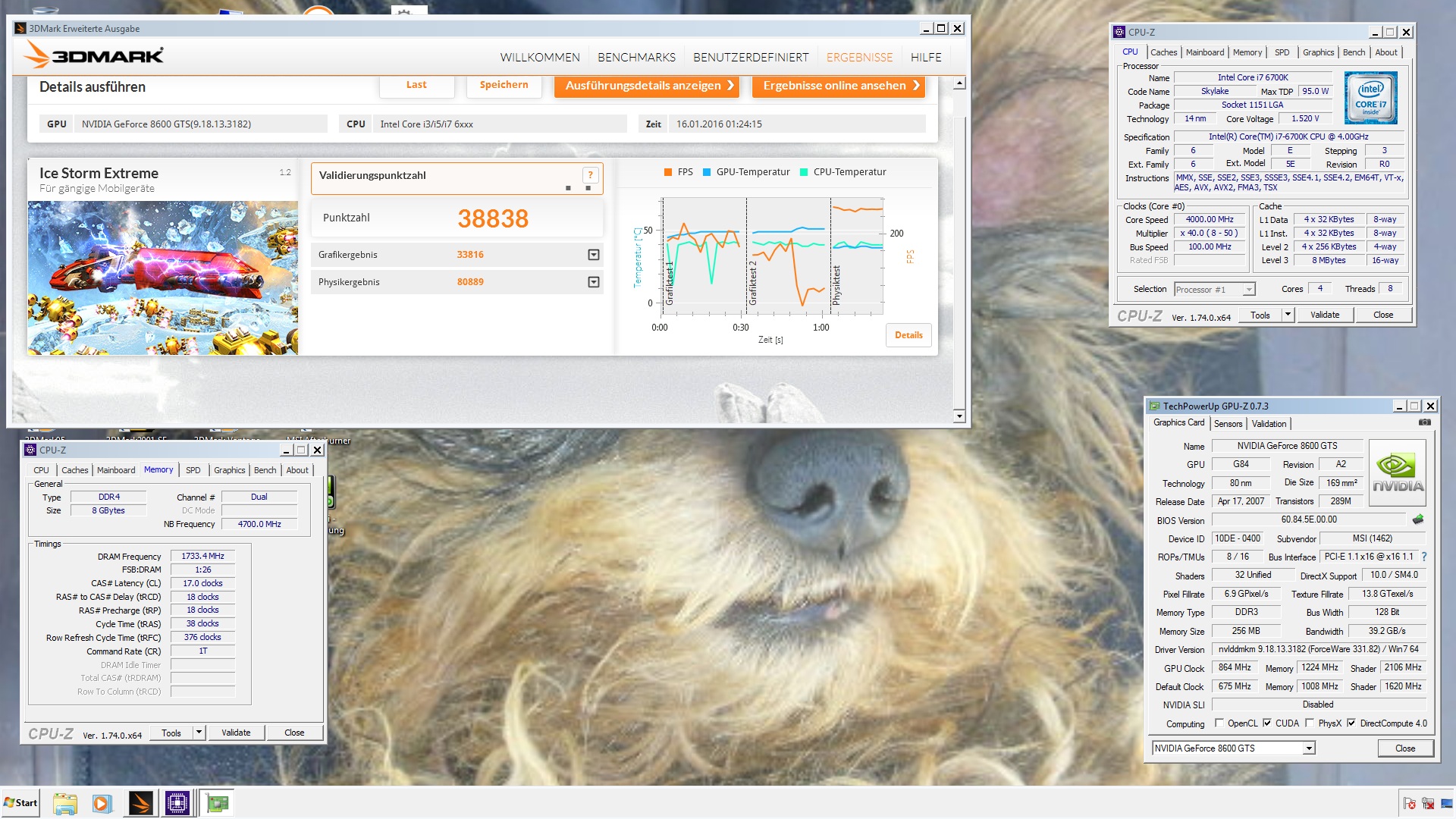Click the Core Speed value 4000.00 MHz
Screen dimensions: 1456x819
[x=1210, y=220]
